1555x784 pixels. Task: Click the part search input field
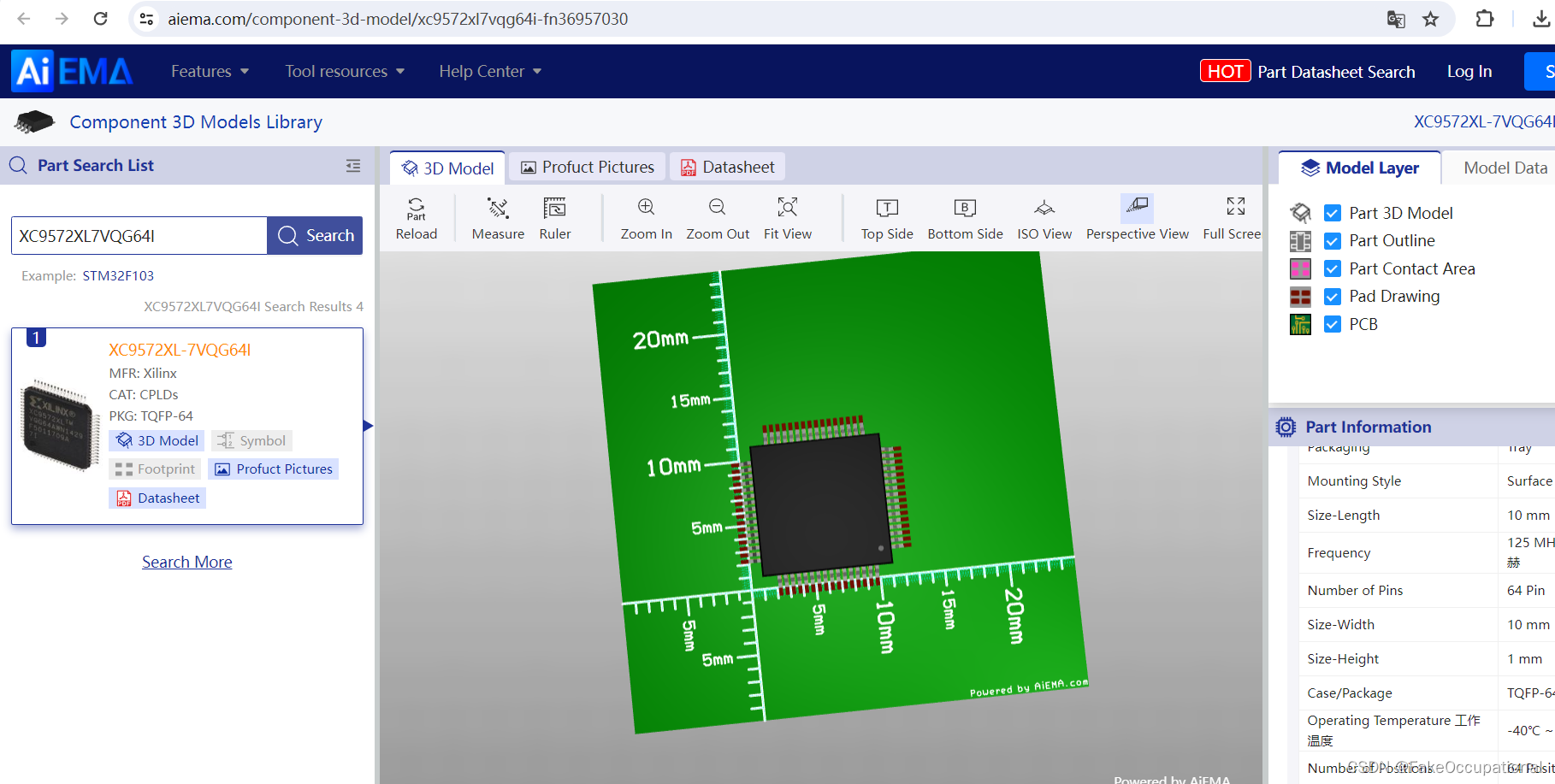(x=139, y=235)
